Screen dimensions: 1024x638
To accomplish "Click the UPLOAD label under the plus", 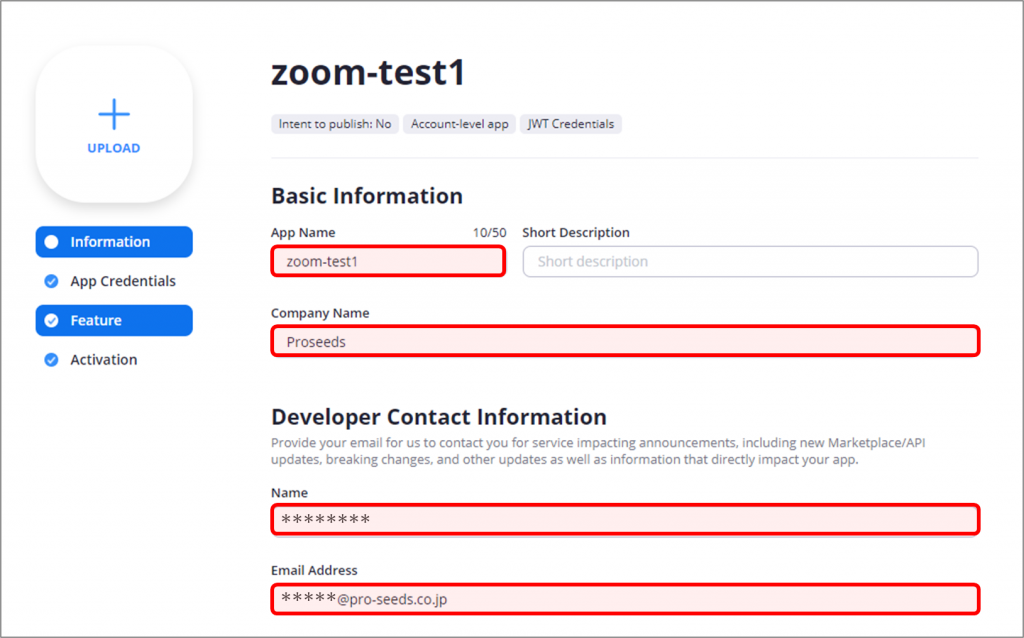I will (x=114, y=148).
